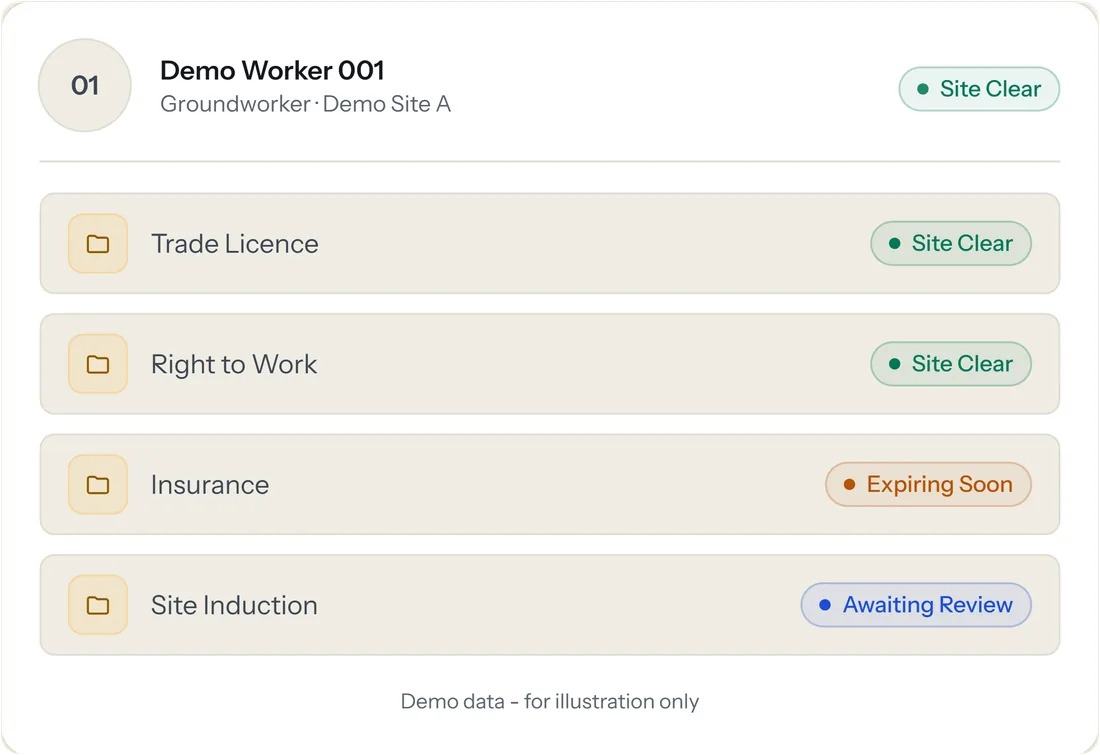The image size is (1100, 755).
Task: Click the Awaiting Review badge on Site Induction
Action: coord(916,605)
